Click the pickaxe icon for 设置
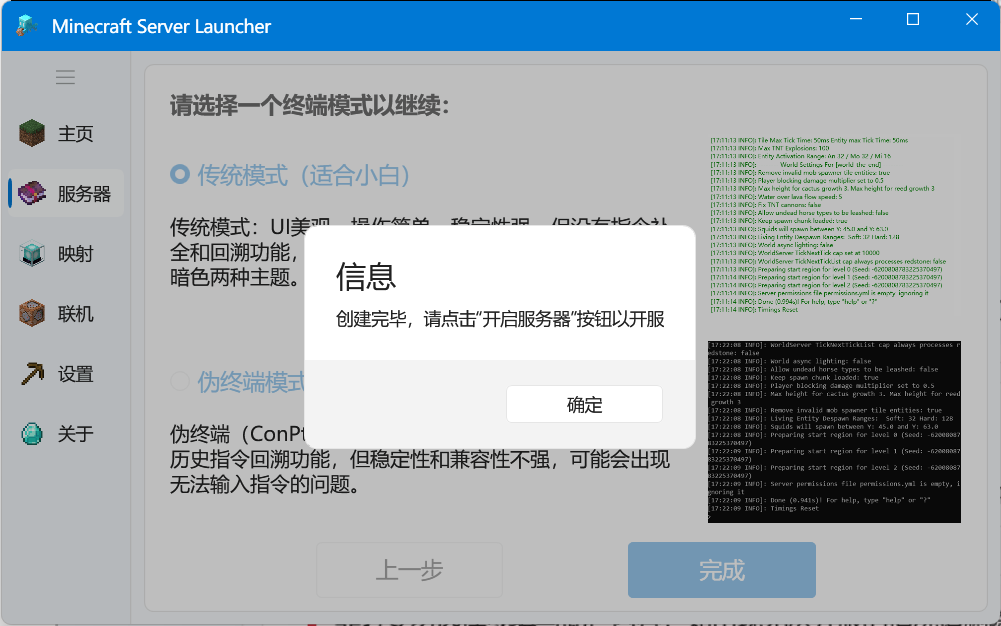Screen dimensions: 1001x626 click(x=32, y=373)
